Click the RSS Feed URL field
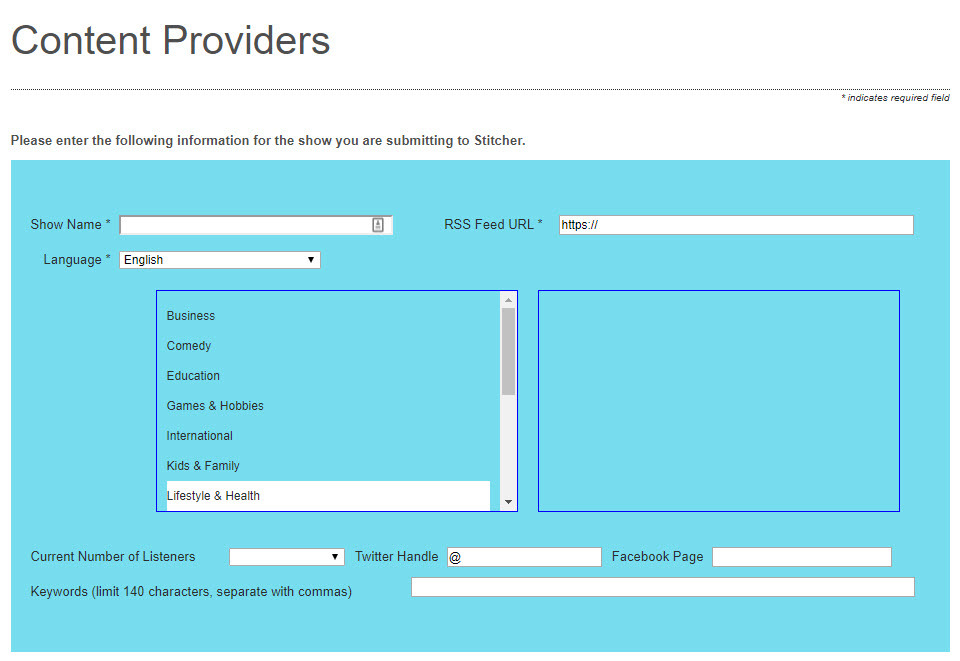Screen dimensions: 960x661 click(x=736, y=225)
